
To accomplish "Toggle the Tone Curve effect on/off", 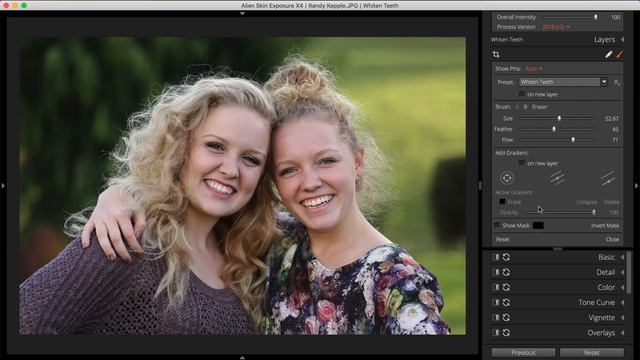I will 496,302.
